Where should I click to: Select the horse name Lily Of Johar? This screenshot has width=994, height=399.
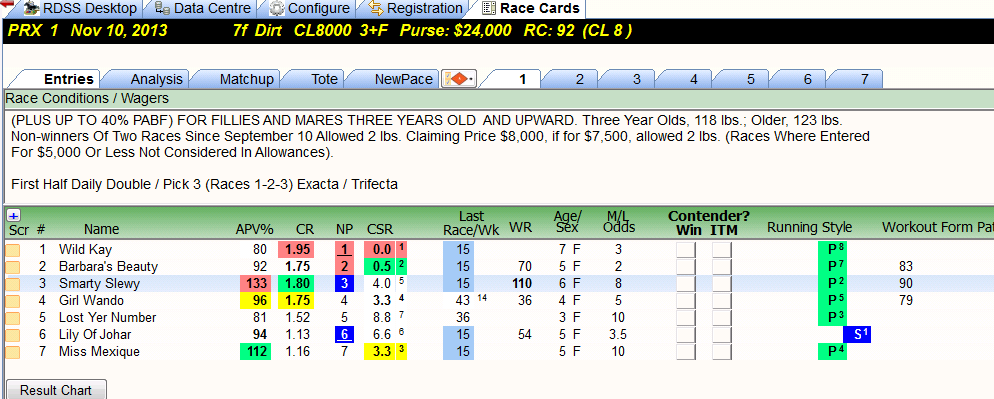pyautogui.click(x=95, y=335)
